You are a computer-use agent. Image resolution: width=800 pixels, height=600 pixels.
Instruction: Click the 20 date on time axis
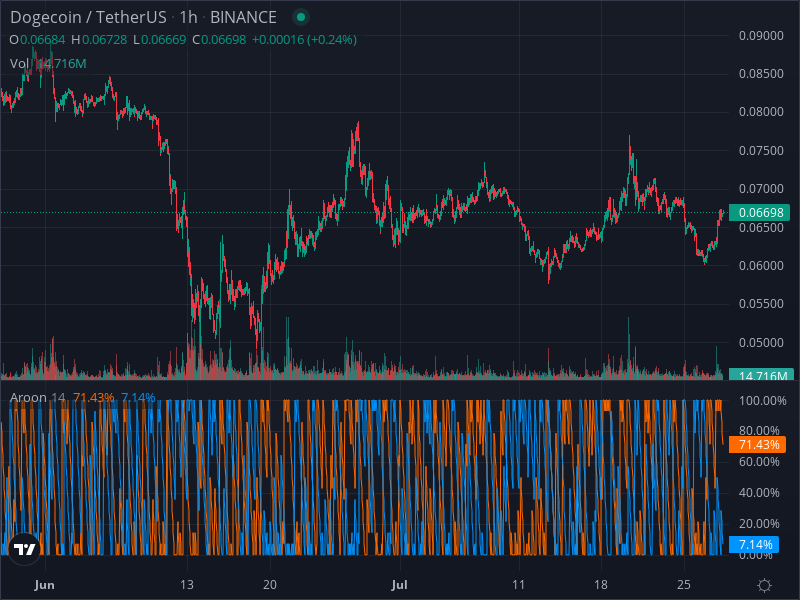[269, 585]
